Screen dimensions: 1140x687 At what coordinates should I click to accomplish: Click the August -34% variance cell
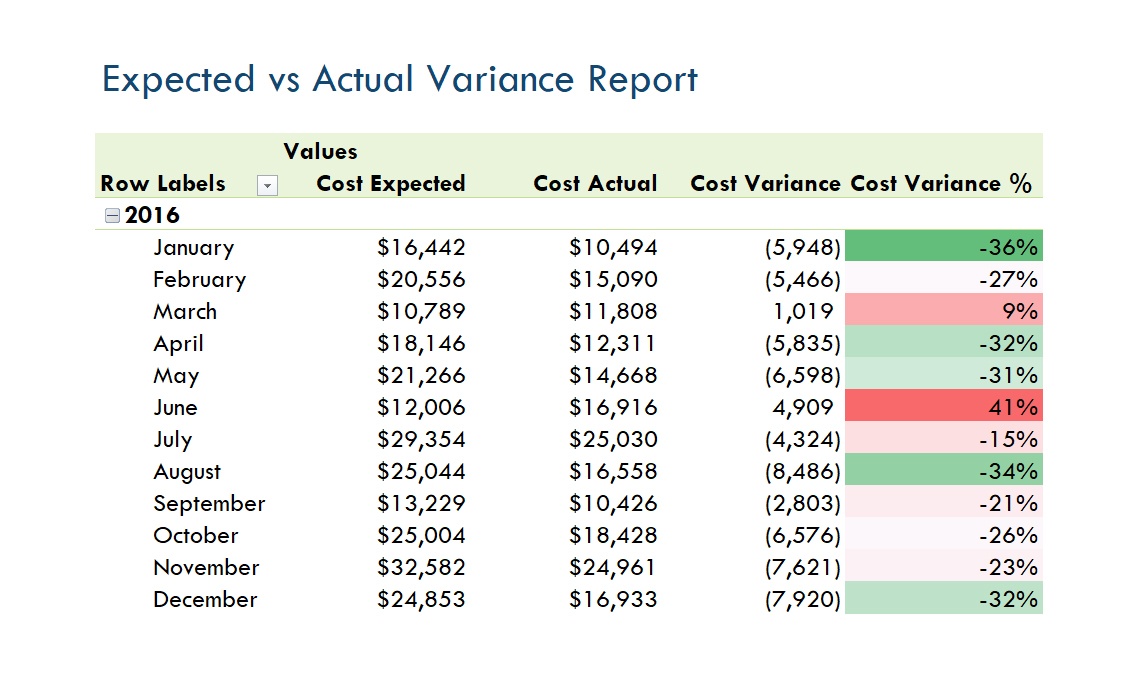tap(944, 470)
